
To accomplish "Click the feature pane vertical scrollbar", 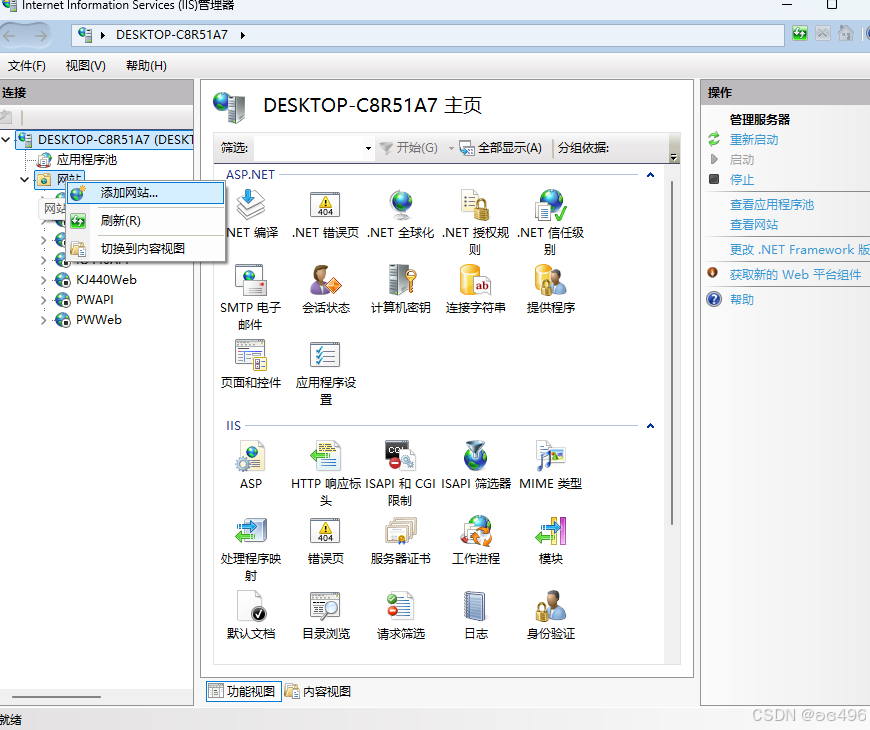I will pos(672,353).
